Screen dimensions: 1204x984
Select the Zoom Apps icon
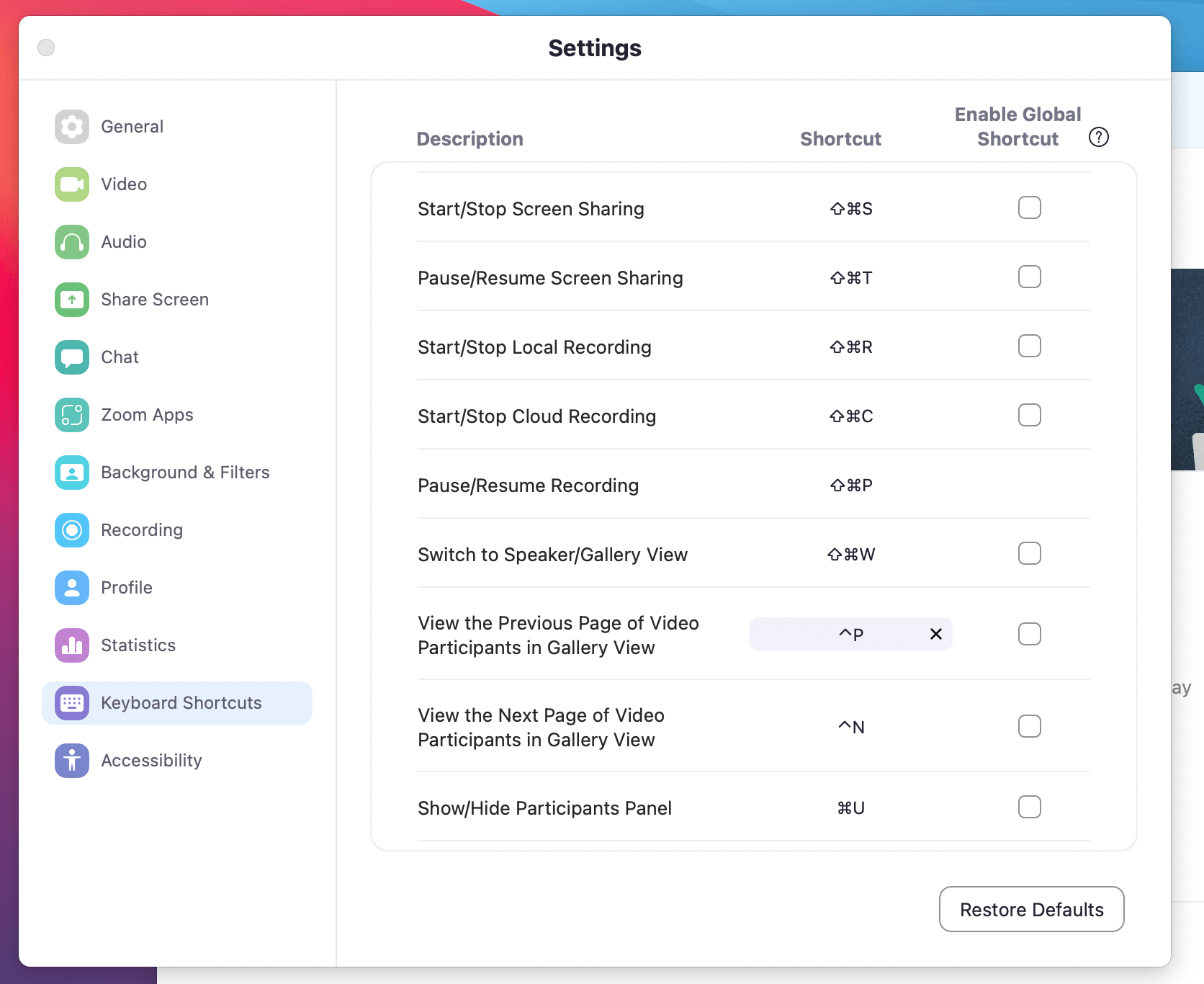point(71,415)
